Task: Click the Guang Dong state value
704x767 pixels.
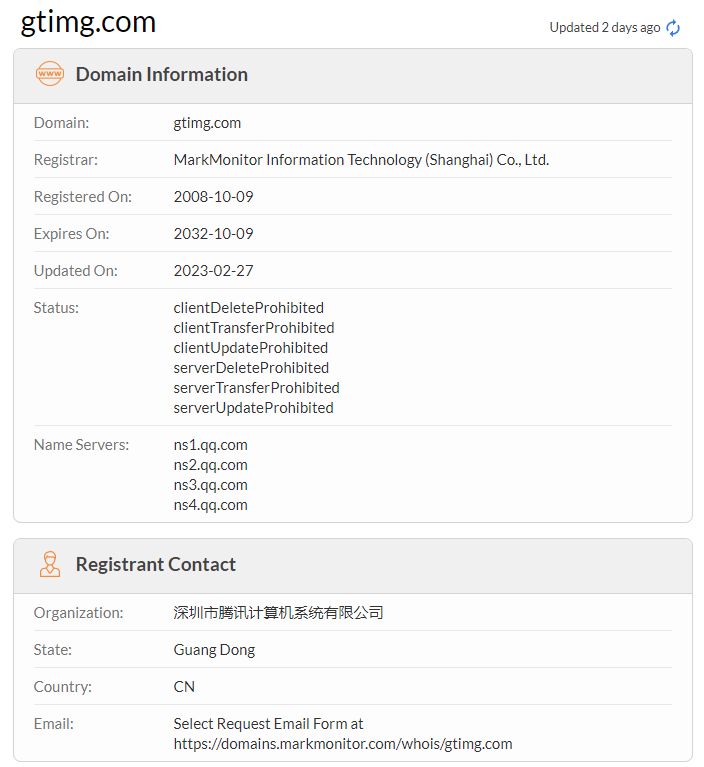Action: pos(214,650)
